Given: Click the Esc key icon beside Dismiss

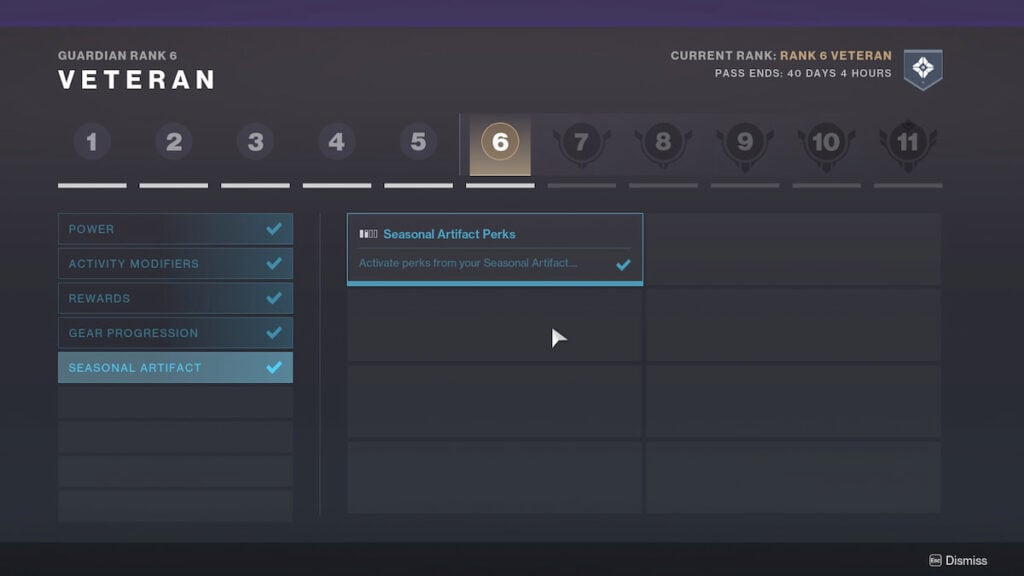Looking at the screenshot, I should click(x=935, y=560).
